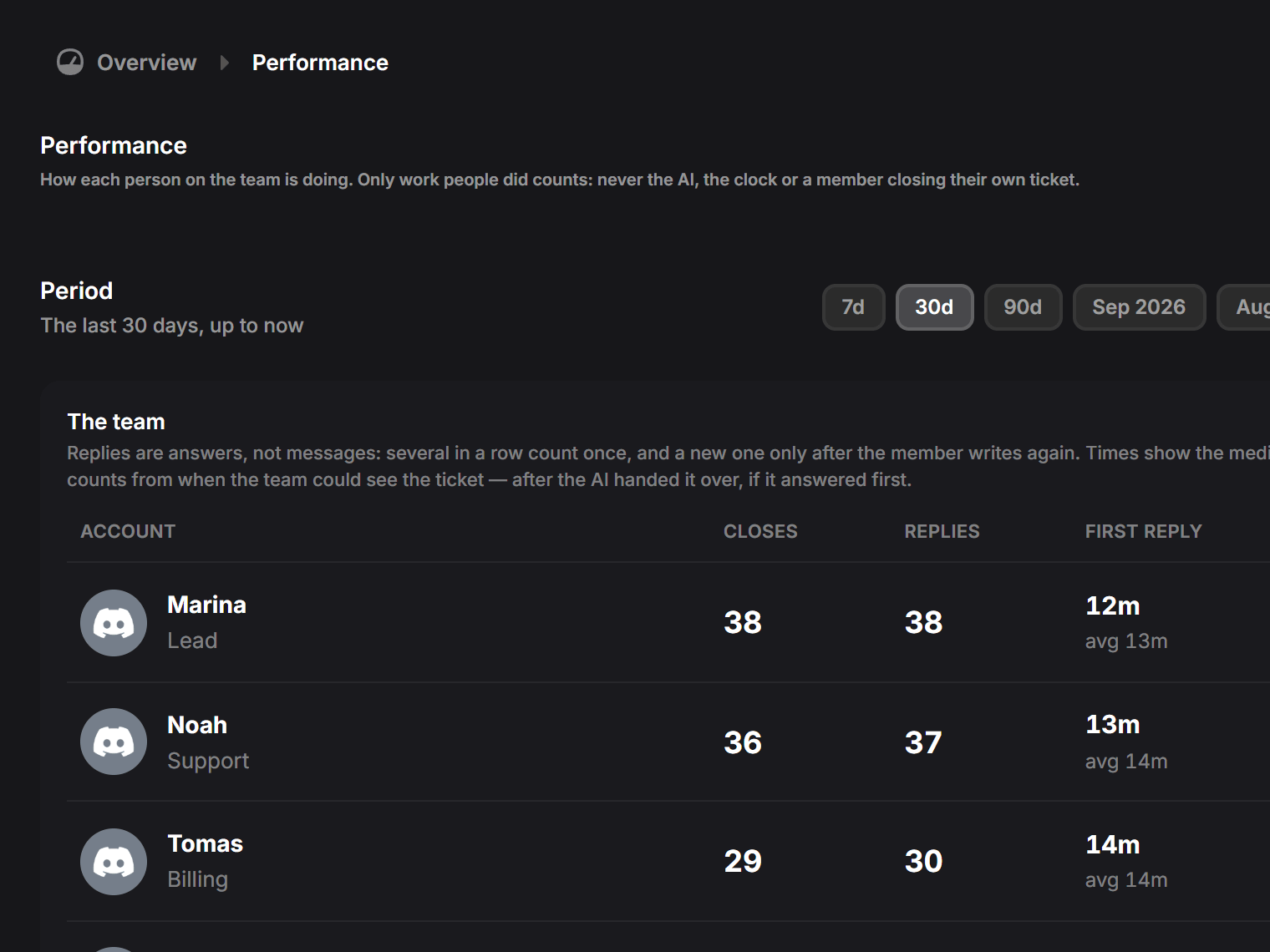This screenshot has height=952, width=1270.
Task: Choose the 90d period option
Action: click(x=1023, y=307)
